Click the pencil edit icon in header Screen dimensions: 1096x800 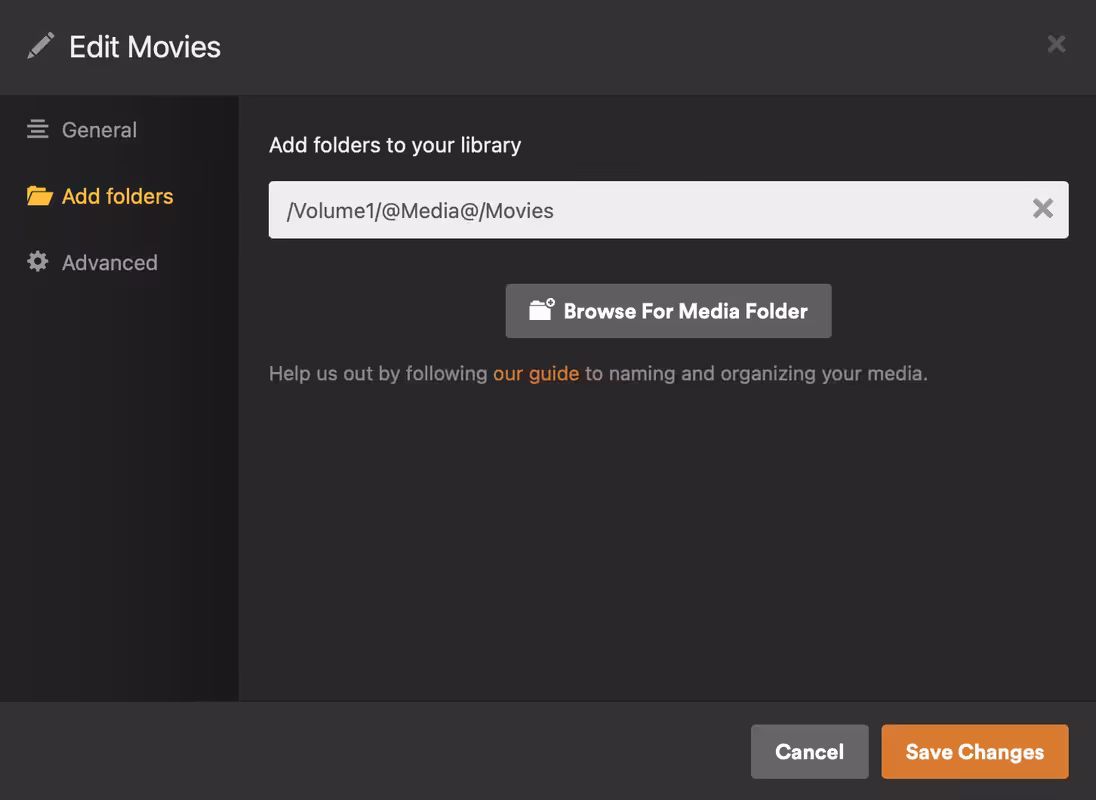click(x=40, y=46)
